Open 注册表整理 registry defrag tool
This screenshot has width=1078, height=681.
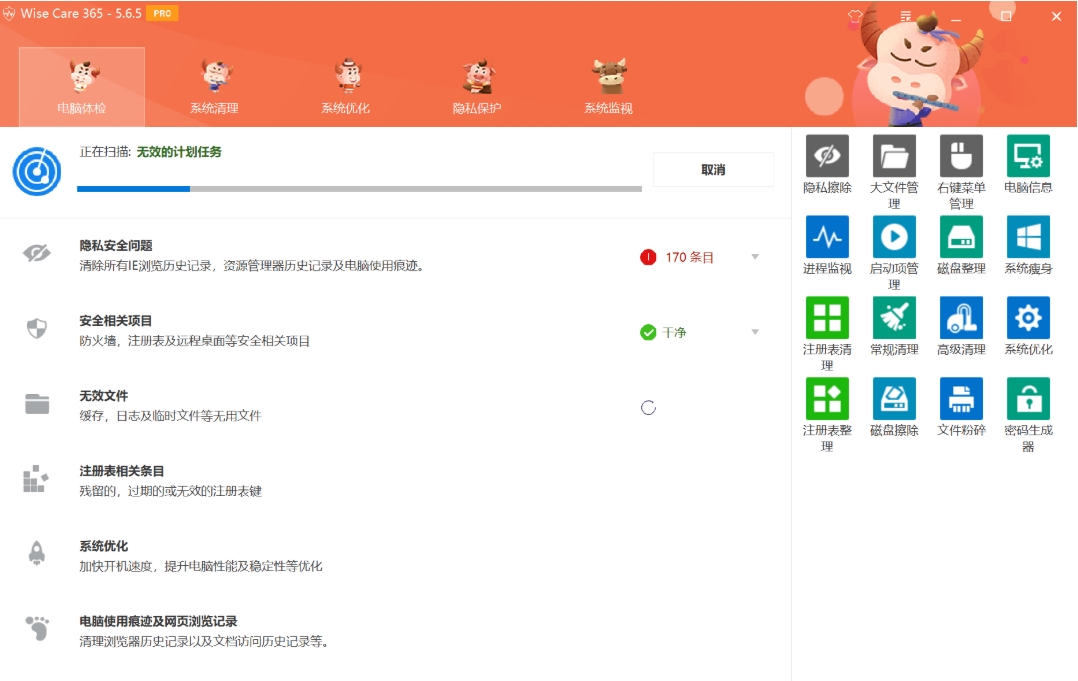coord(827,399)
